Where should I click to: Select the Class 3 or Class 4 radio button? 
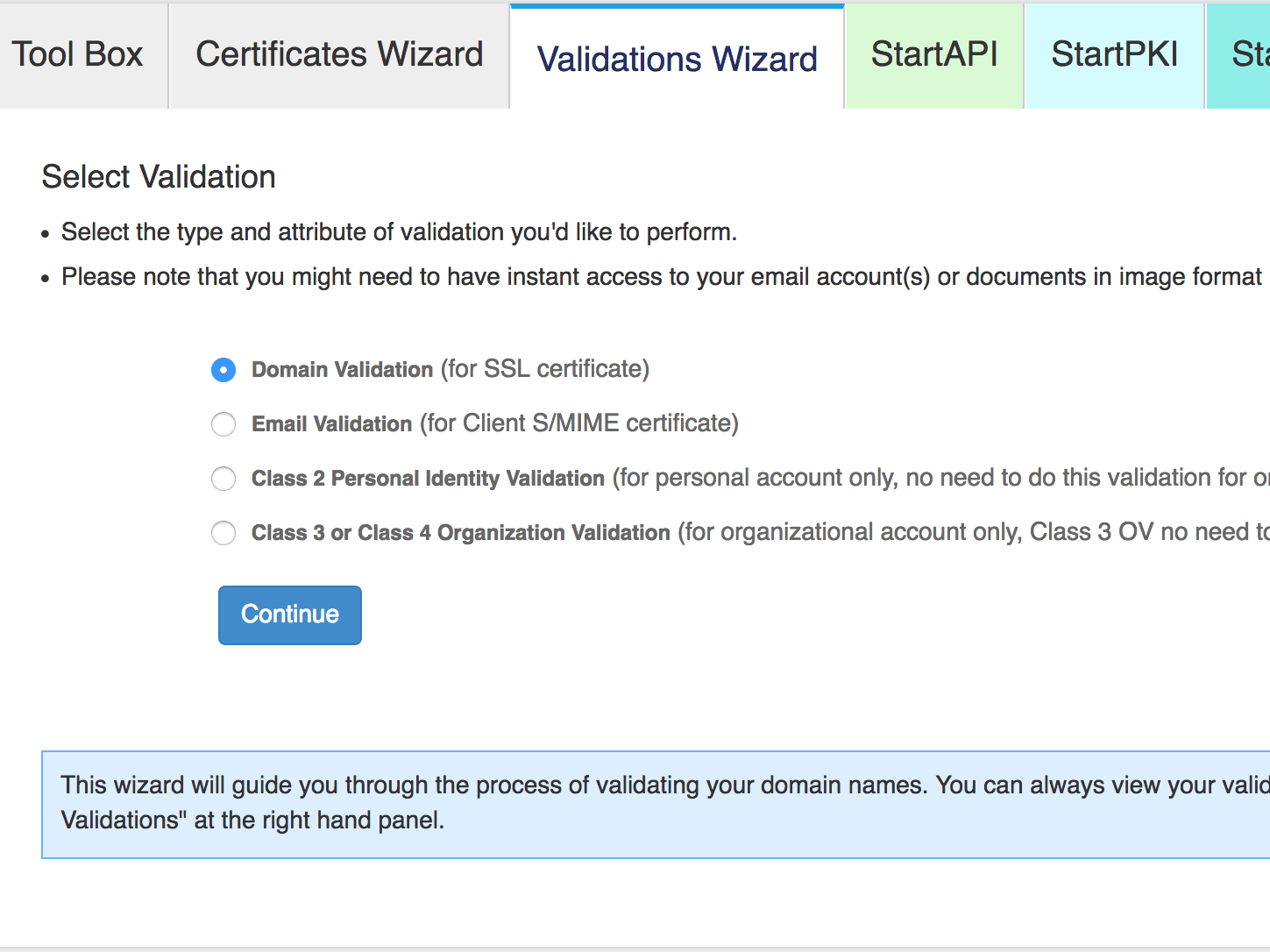pyautogui.click(x=223, y=533)
